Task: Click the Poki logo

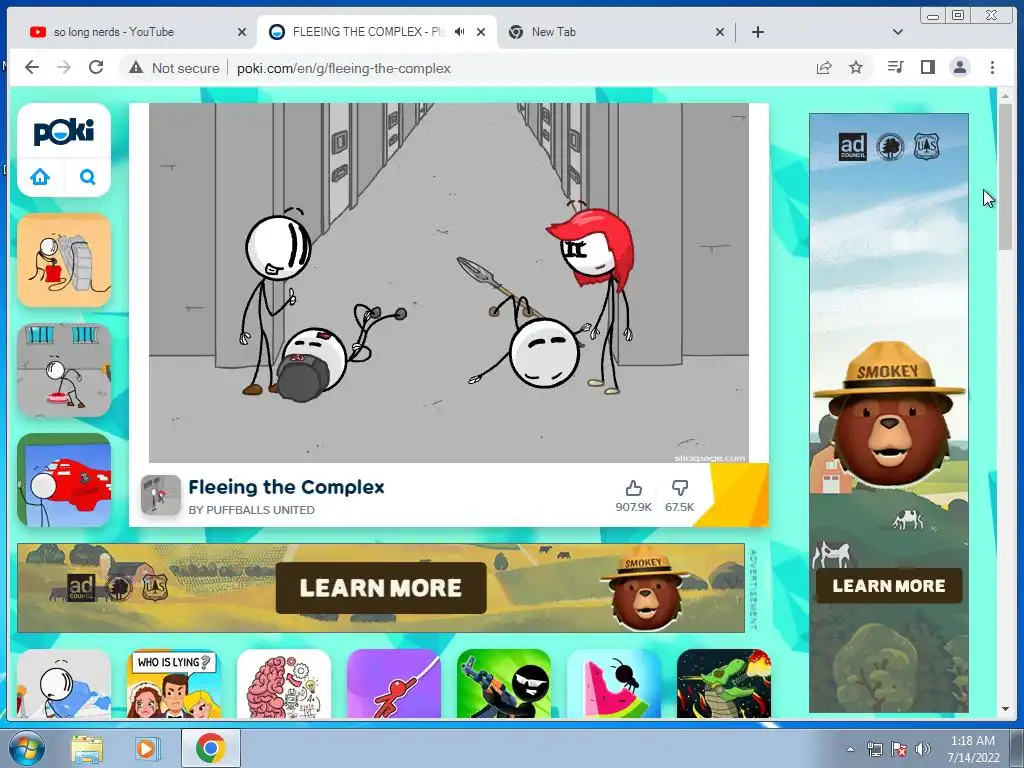Action: click(64, 132)
